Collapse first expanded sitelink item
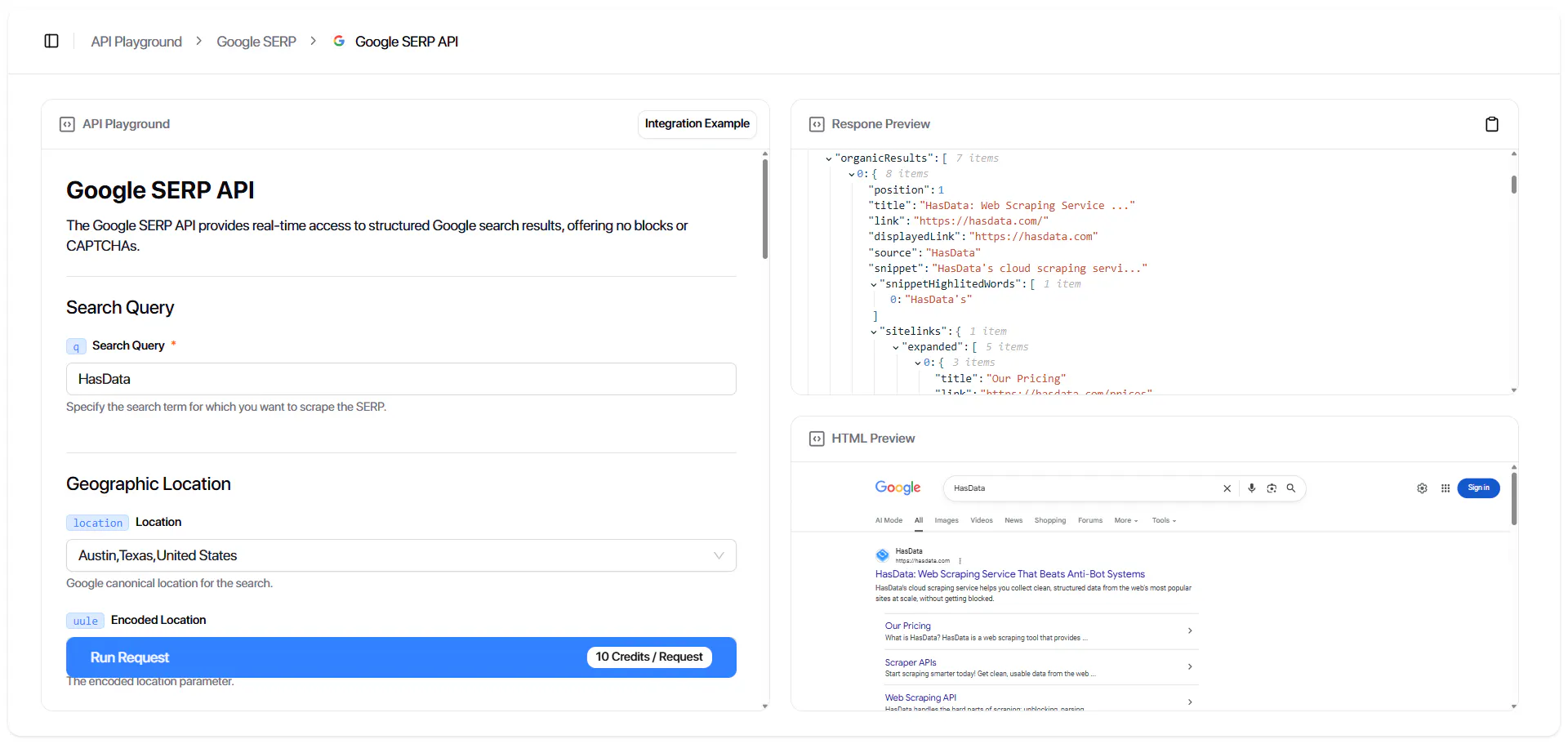 [918, 363]
